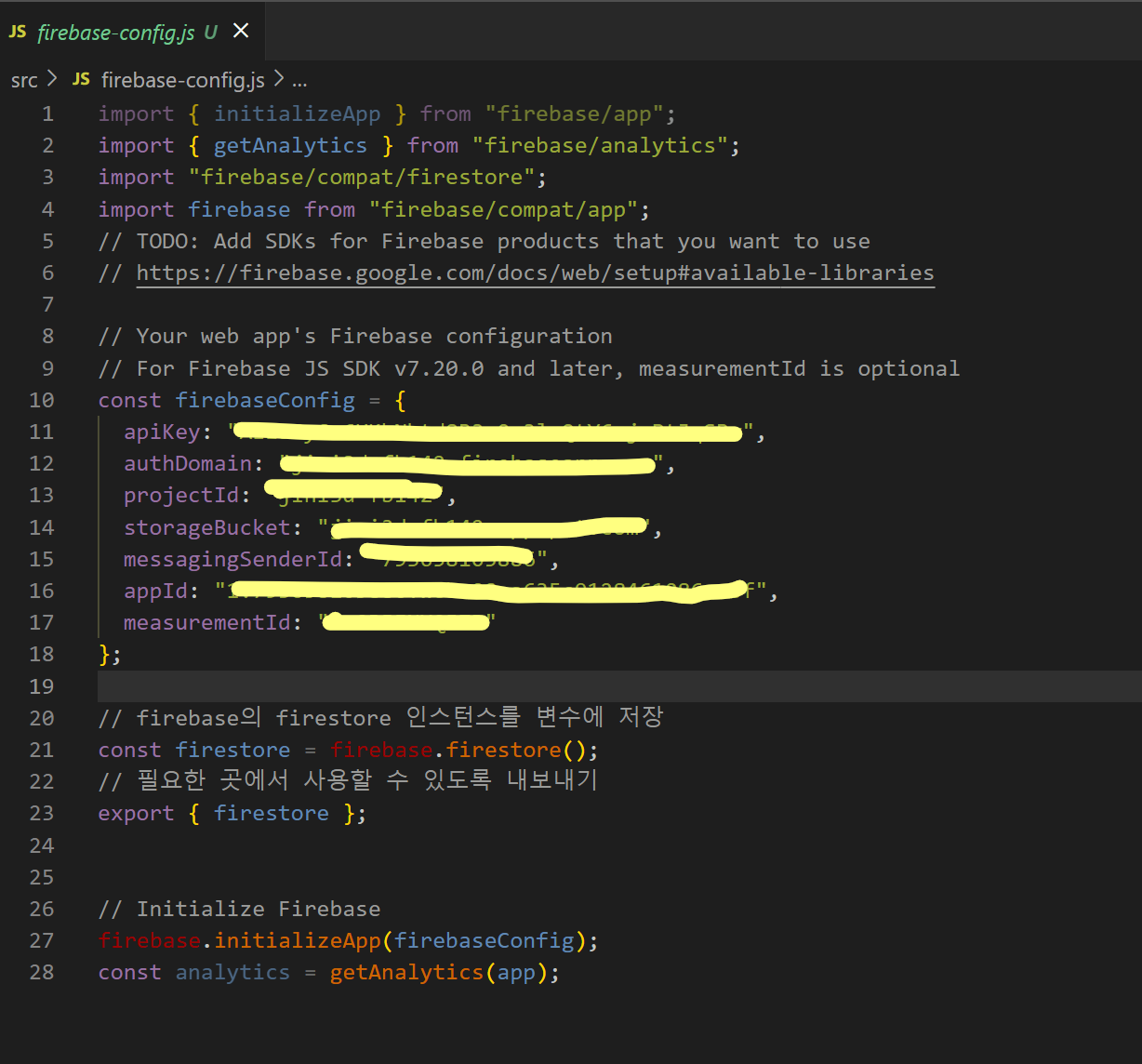This screenshot has height=1064, width=1142.
Task: Click the projectId property name
Action: coord(182,495)
